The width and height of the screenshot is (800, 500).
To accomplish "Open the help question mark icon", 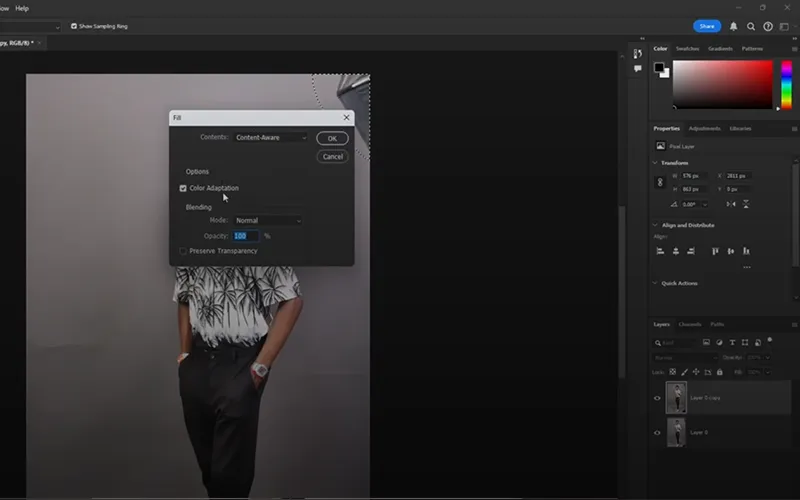I will pos(768,26).
